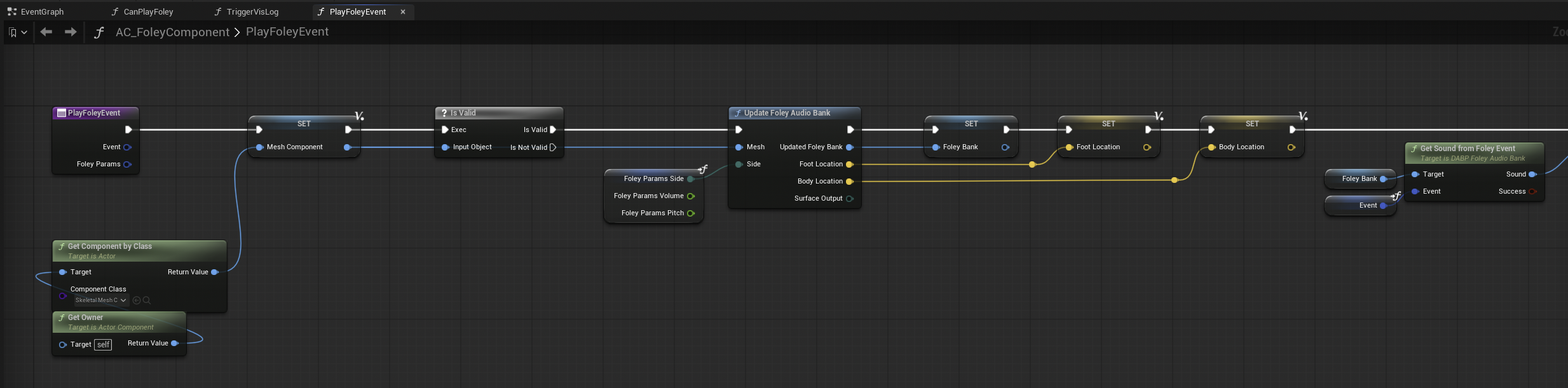
Task: Click the Is Valid Exec input pin
Action: 445,130
